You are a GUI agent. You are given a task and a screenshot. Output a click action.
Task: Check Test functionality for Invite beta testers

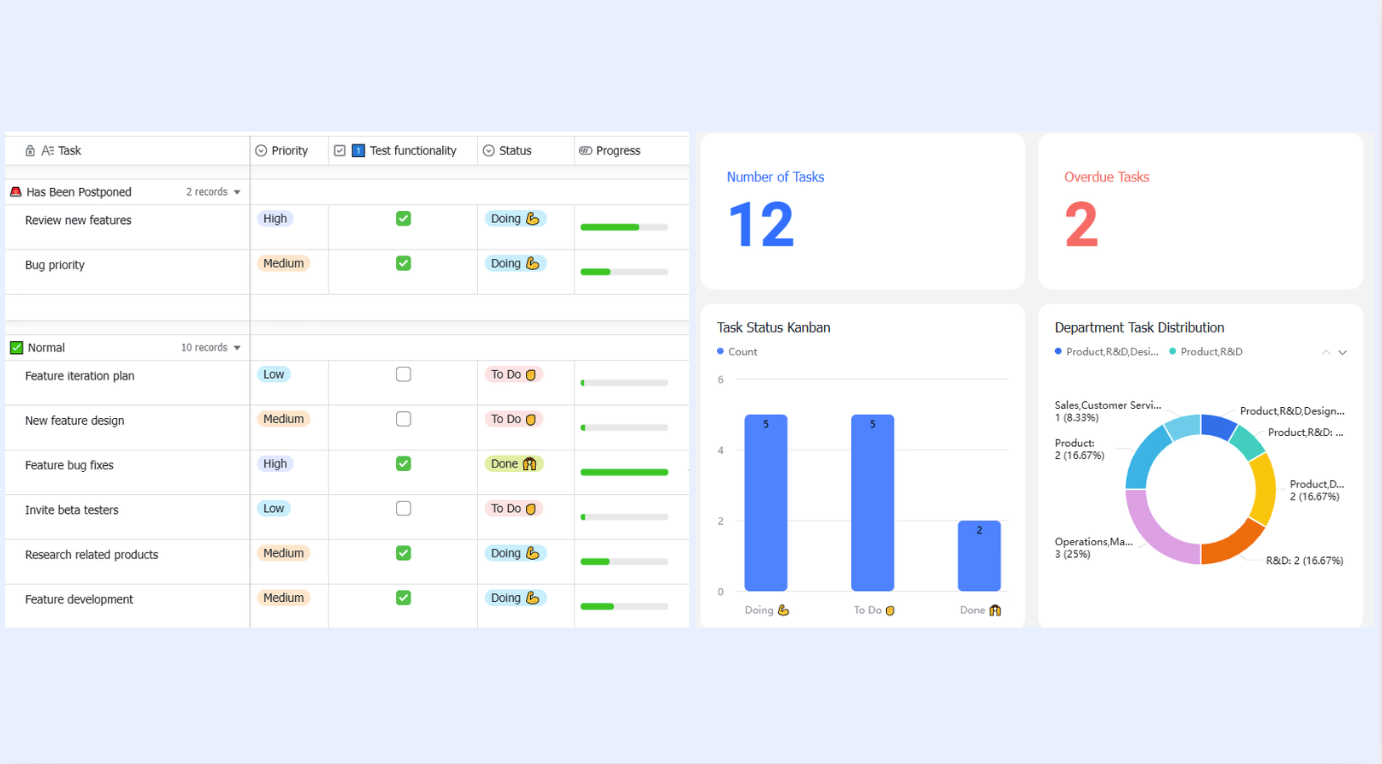click(x=403, y=508)
